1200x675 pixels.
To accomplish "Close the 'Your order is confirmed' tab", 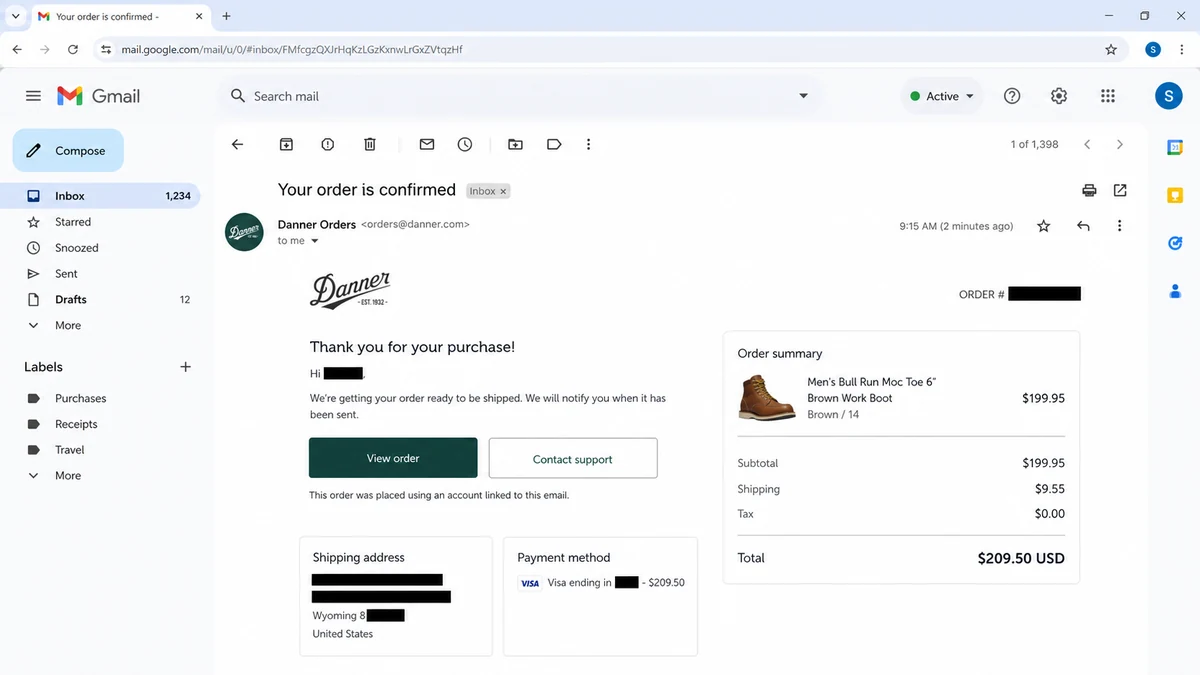I will [x=199, y=16].
